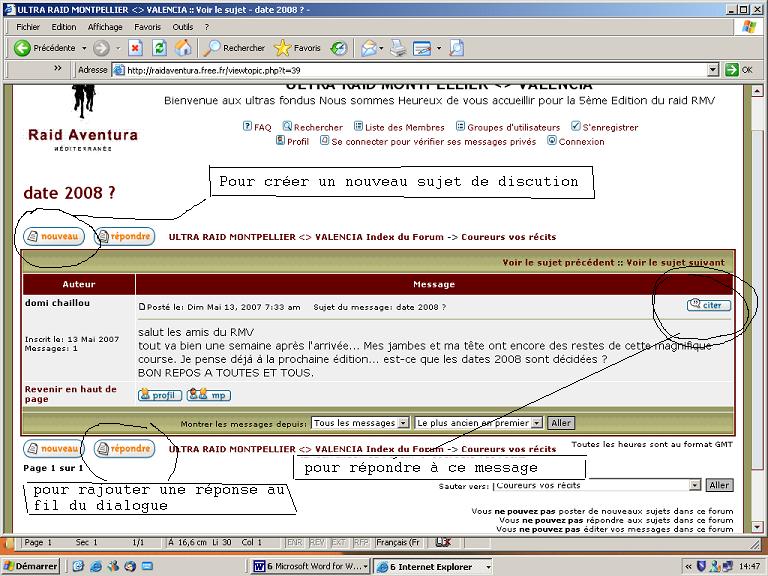Switch to Internet Explorer taskbar group
The height and width of the screenshot is (576, 768).
coord(433,566)
